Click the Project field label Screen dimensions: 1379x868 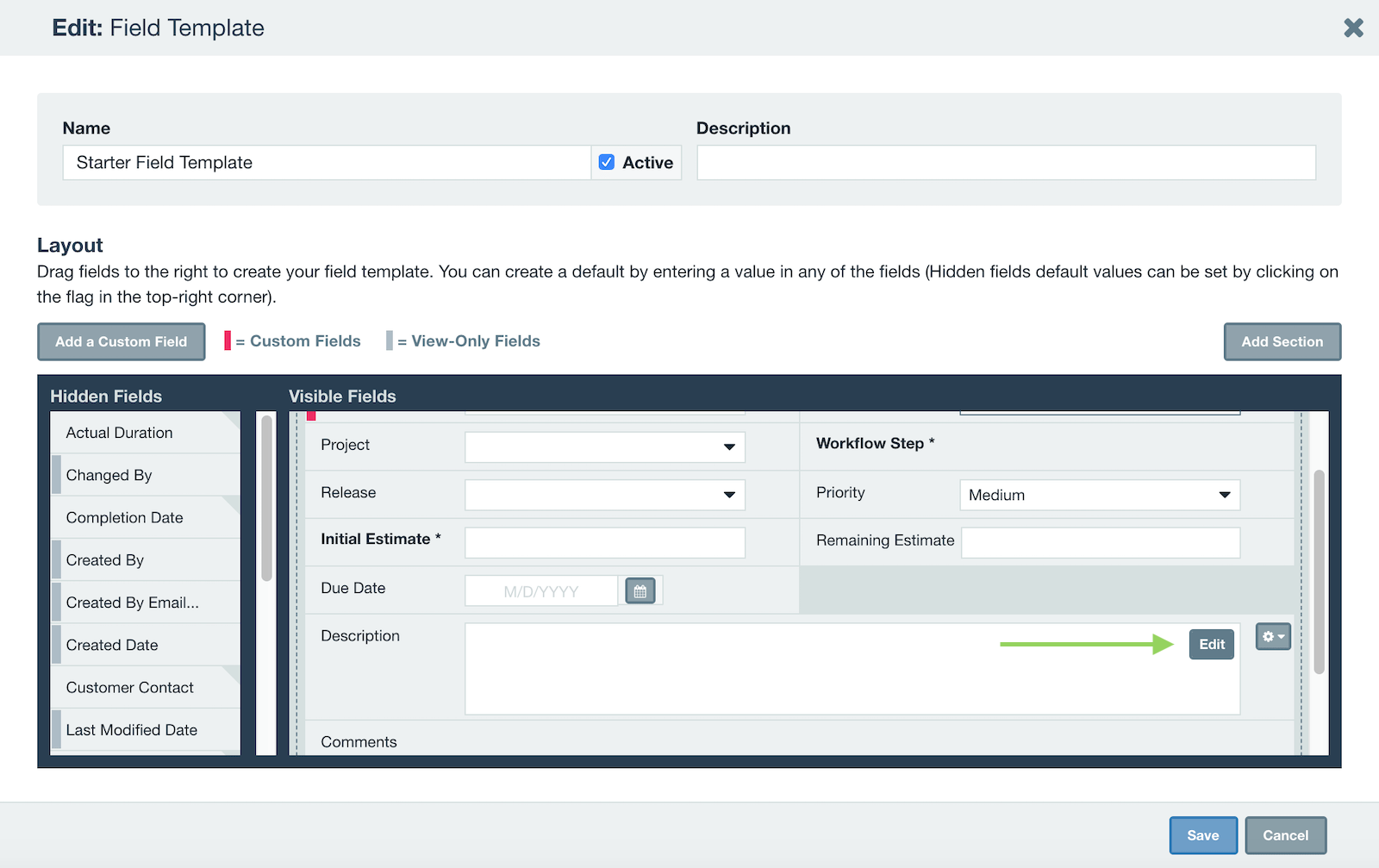[x=345, y=445]
